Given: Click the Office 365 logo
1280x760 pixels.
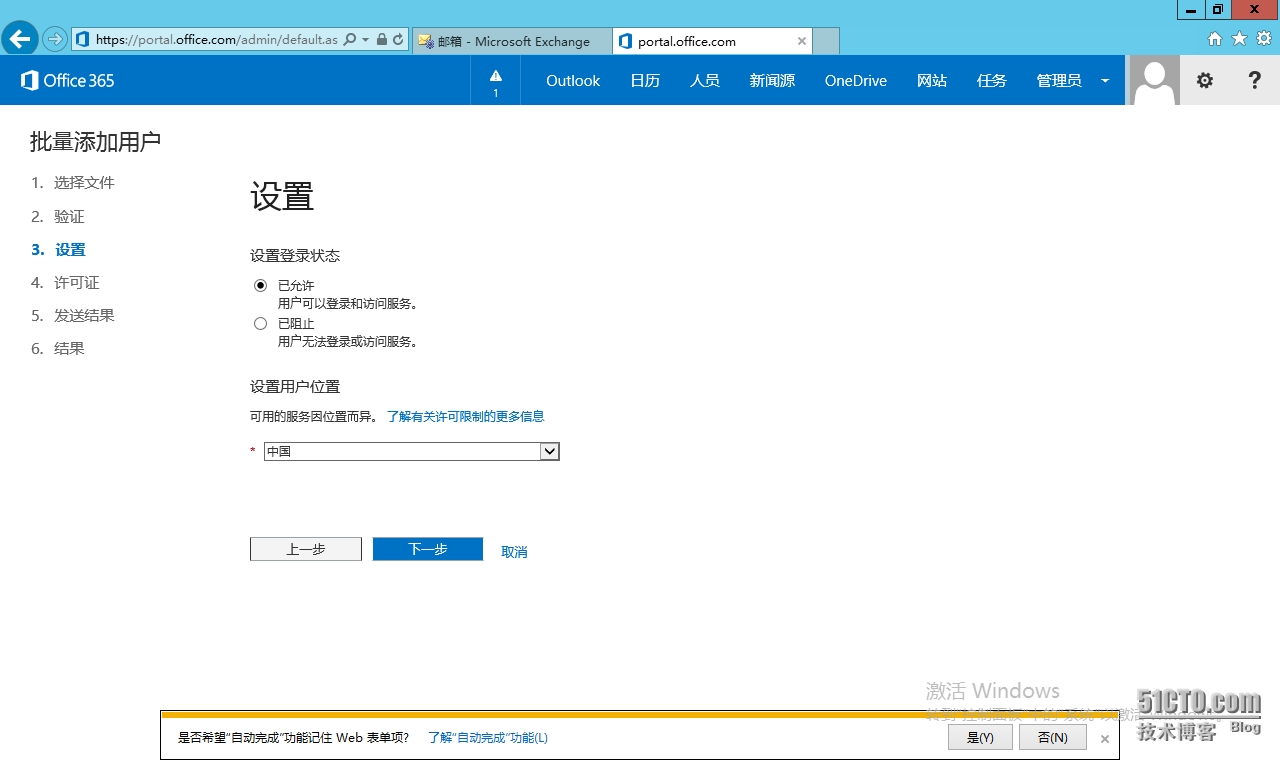Looking at the screenshot, I should pos(66,80).
